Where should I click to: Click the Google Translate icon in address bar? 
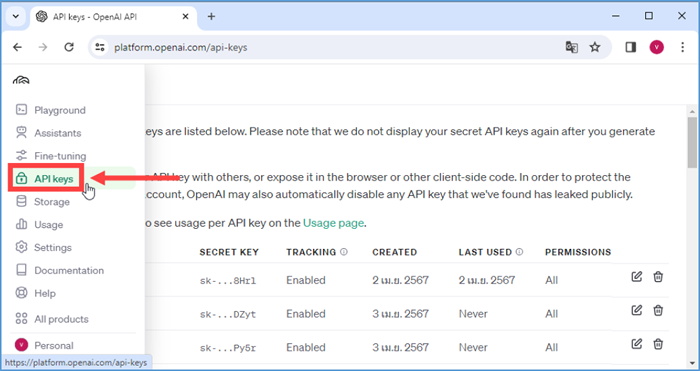tap(572, 47)
